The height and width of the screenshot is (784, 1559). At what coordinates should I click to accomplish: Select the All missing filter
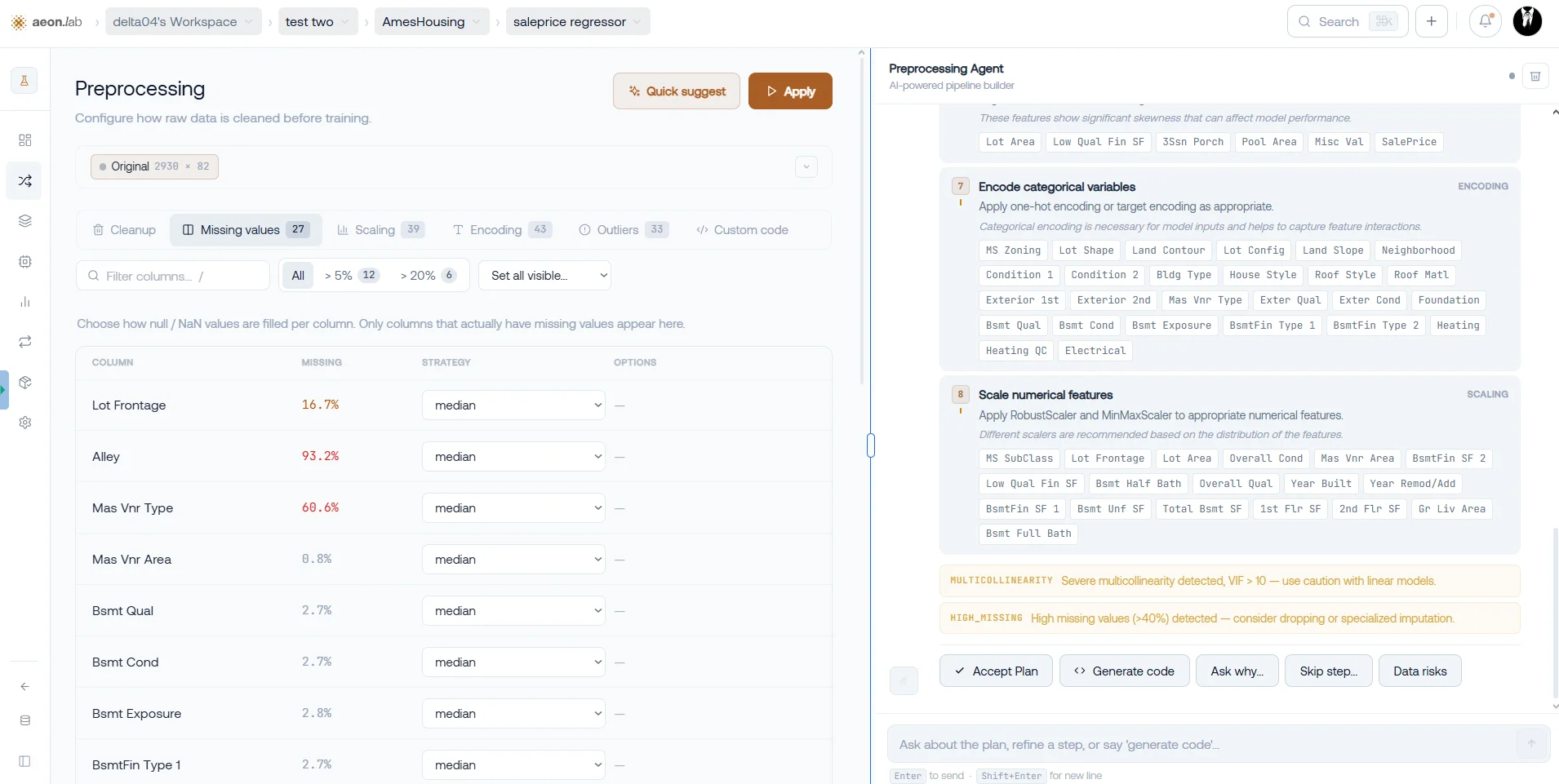pos(298,276)
